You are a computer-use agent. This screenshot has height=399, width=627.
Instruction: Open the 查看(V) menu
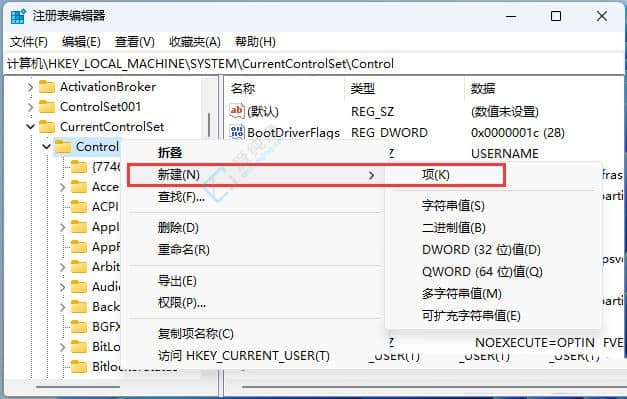[134, 42]
